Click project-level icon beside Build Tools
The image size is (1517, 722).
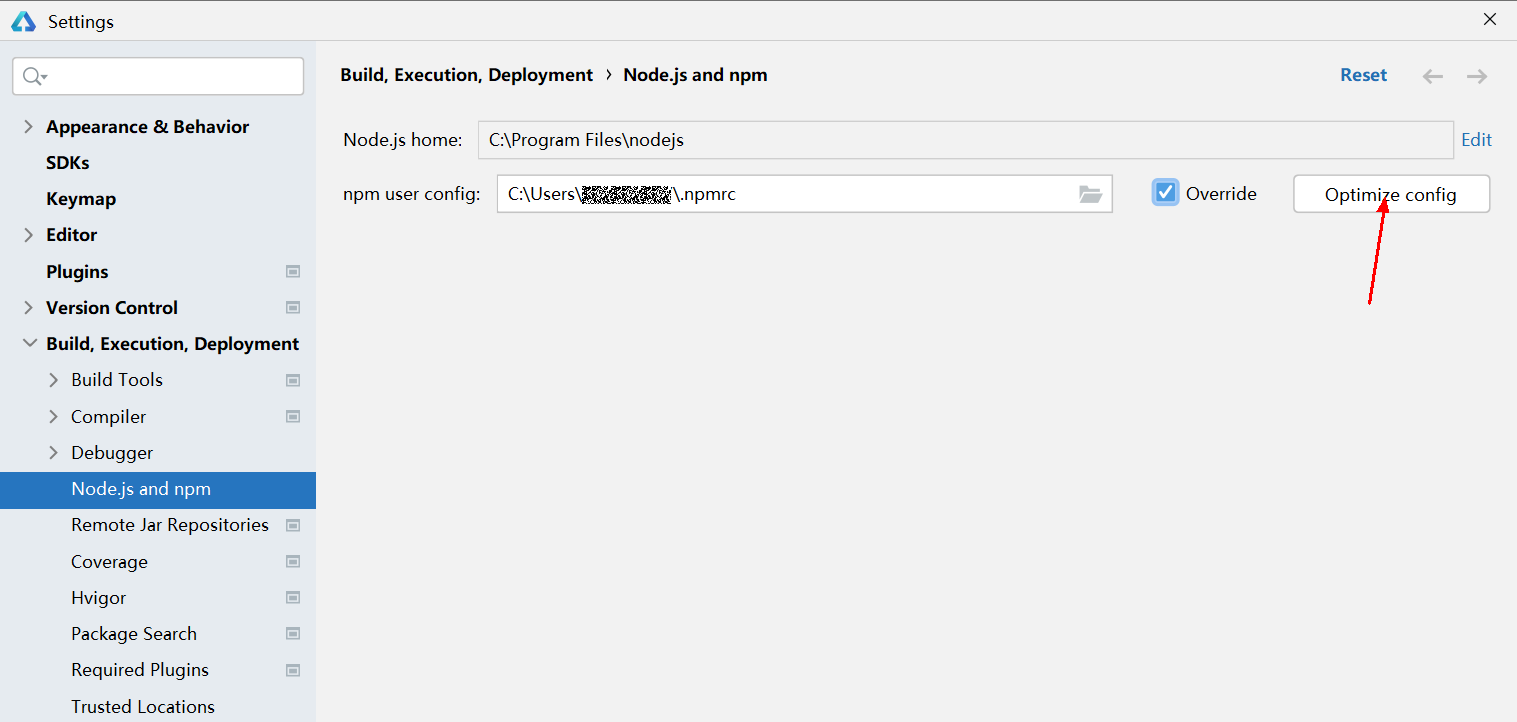click(x=293, y=380)
